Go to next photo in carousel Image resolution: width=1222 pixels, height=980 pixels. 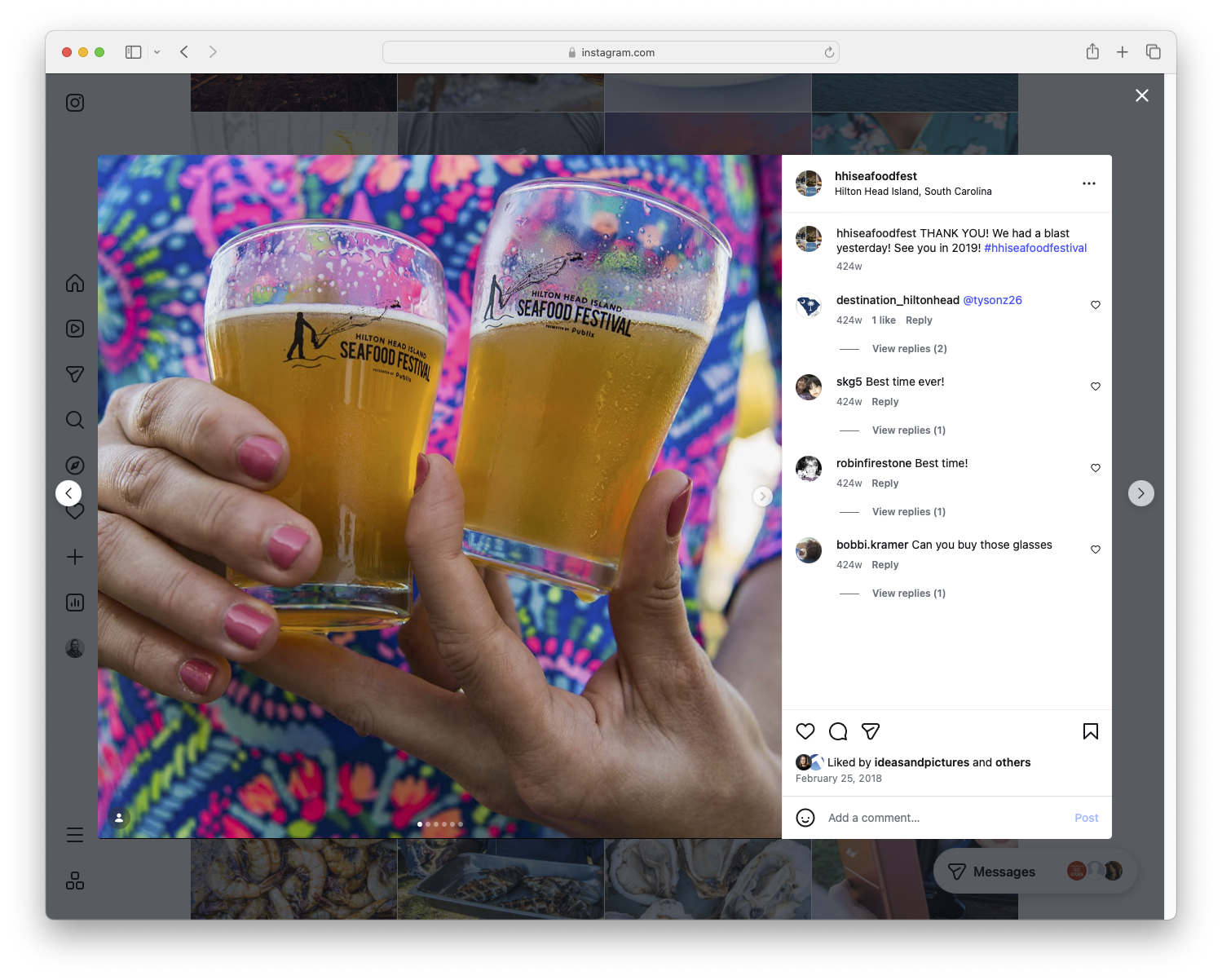[762, 496]
